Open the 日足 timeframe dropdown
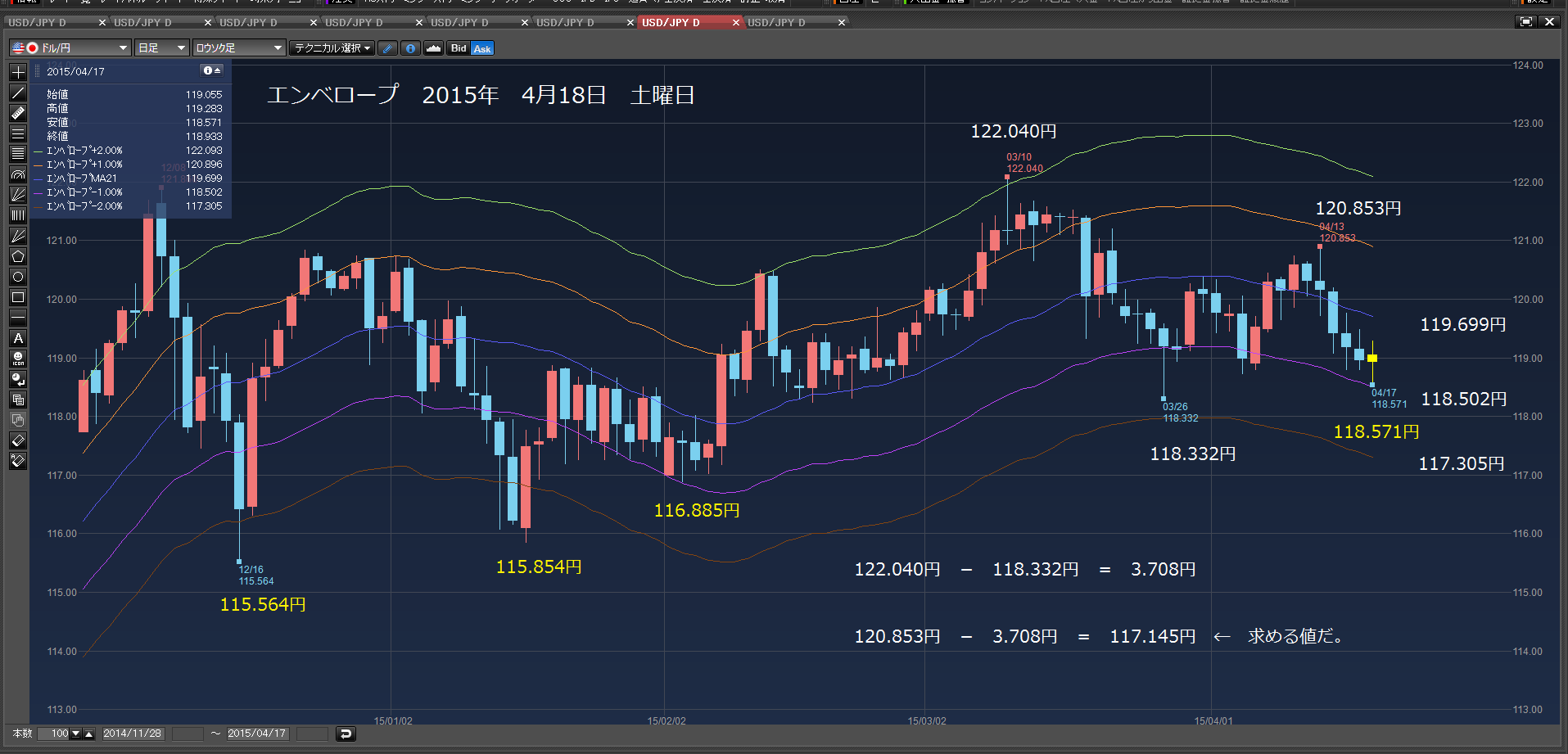 click(162, 48)
